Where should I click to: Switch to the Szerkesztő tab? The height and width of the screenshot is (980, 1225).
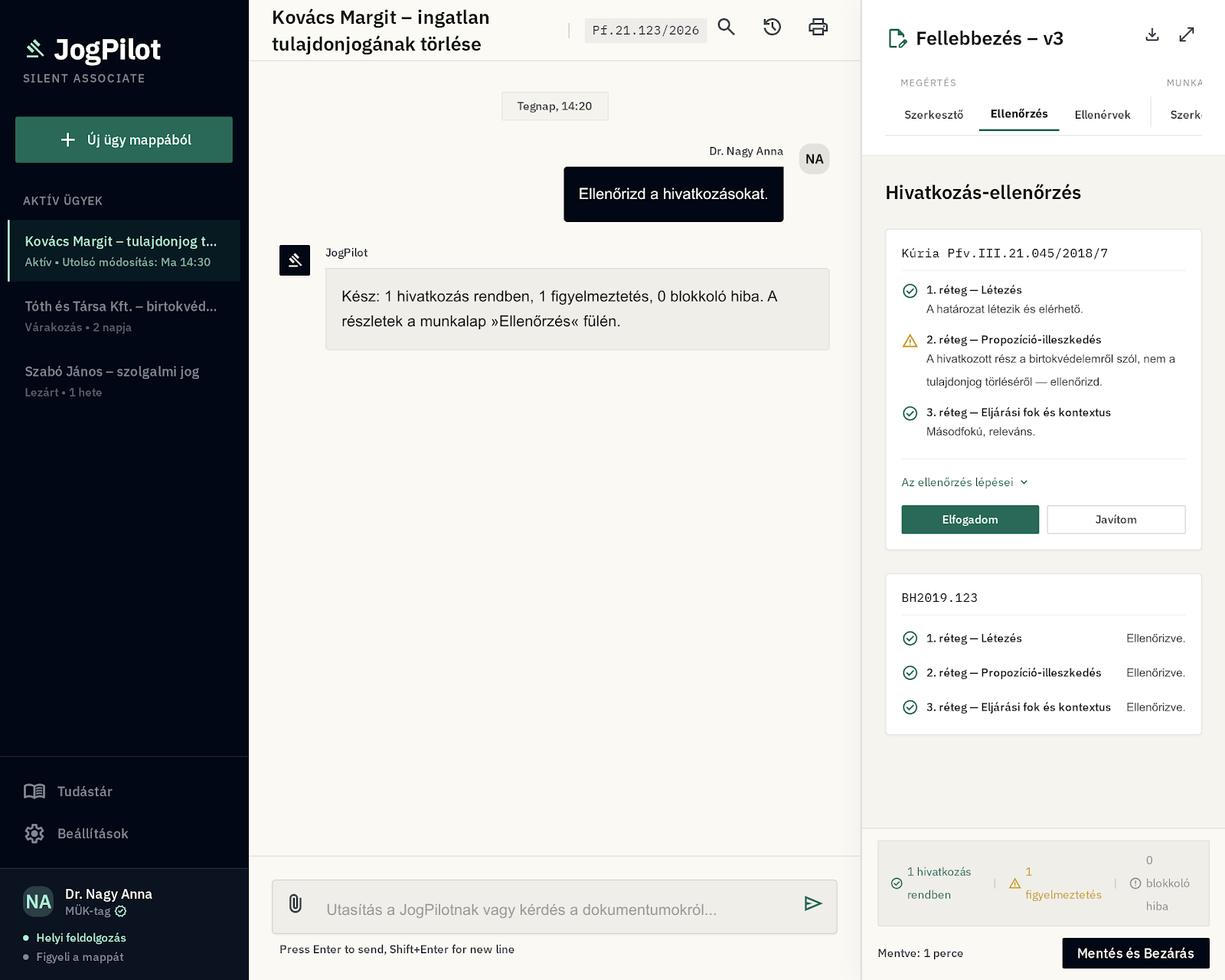click(x=933, y=115)
